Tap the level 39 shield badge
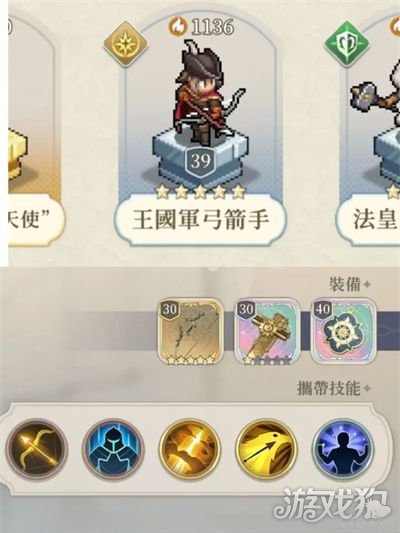Viewport: 400px width, 533px height. click(200, 161)
